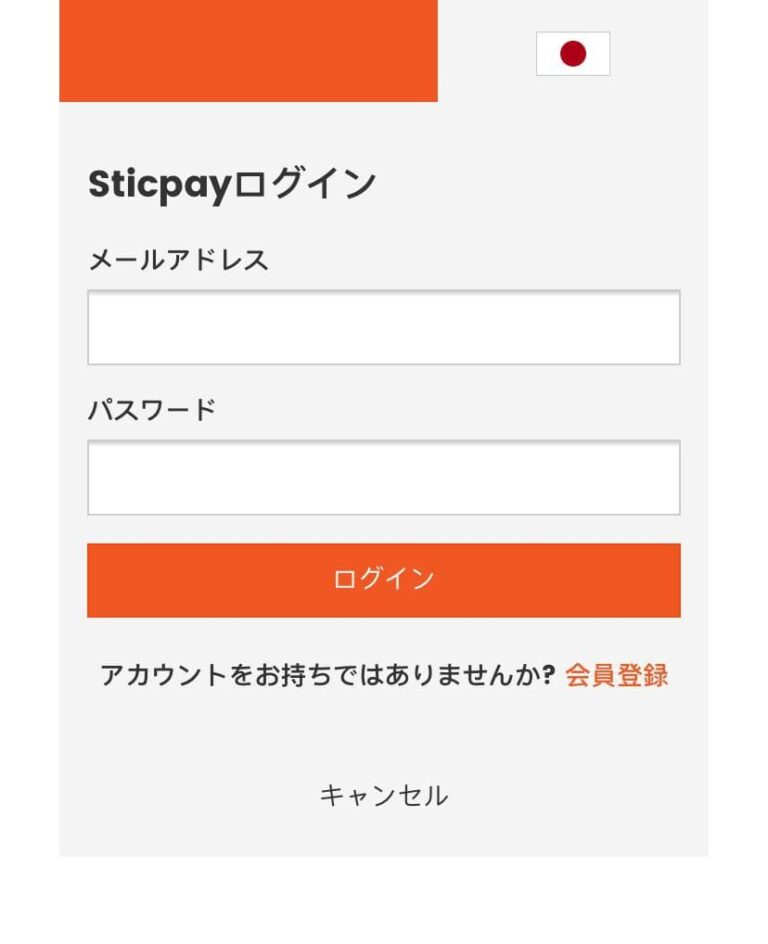Click the orange ログイン button

[x=383, y=580]
